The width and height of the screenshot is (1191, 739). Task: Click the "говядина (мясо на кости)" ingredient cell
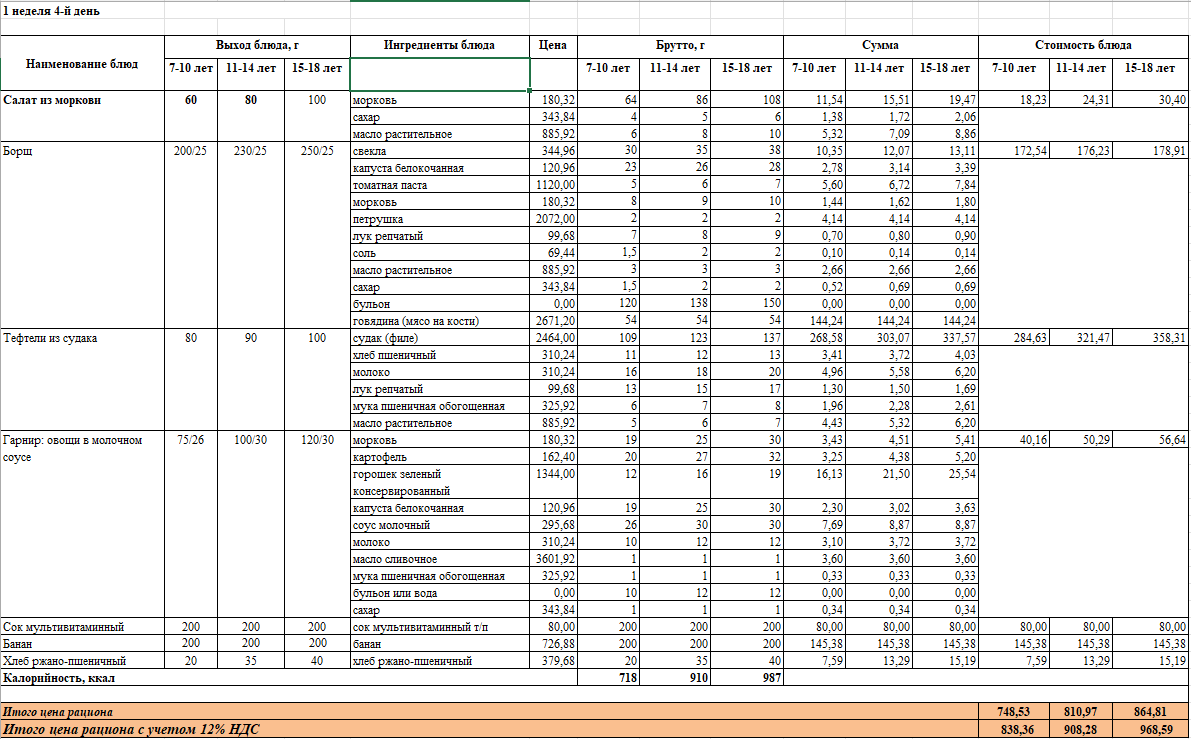pos(416,321)
